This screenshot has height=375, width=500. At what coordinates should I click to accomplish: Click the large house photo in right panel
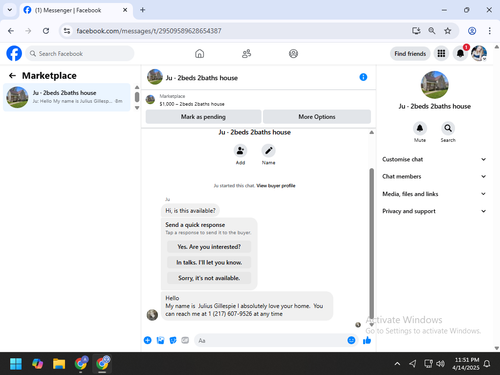(x=435, y=85)
